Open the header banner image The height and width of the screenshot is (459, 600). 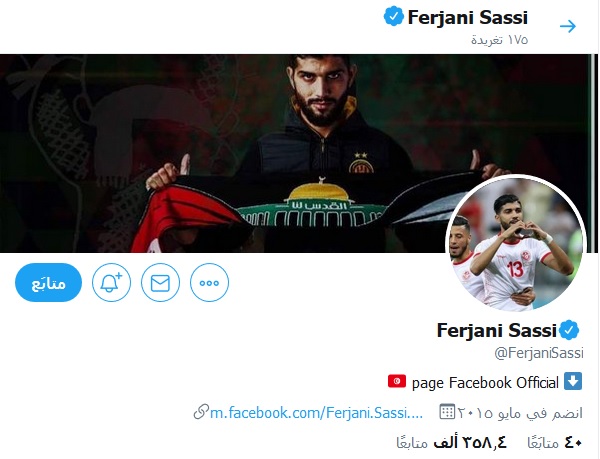pos(298,153)
